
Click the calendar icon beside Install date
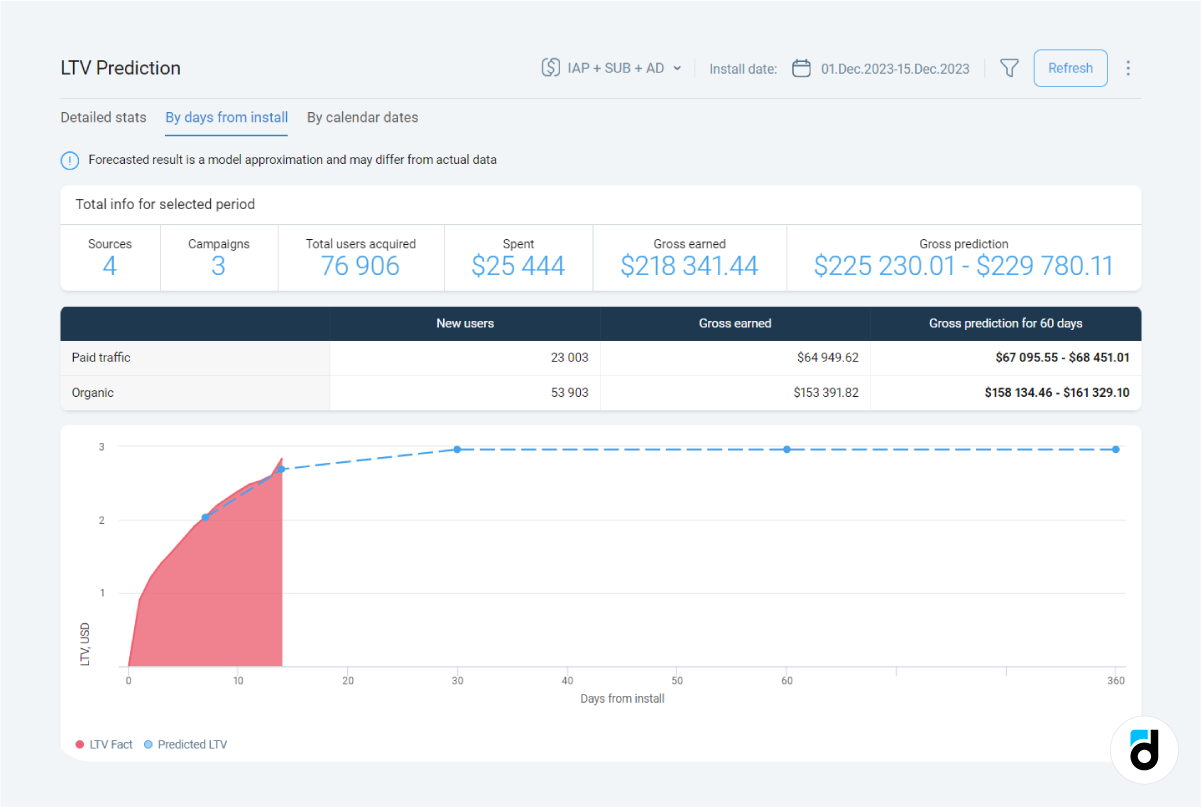[801, 68]
